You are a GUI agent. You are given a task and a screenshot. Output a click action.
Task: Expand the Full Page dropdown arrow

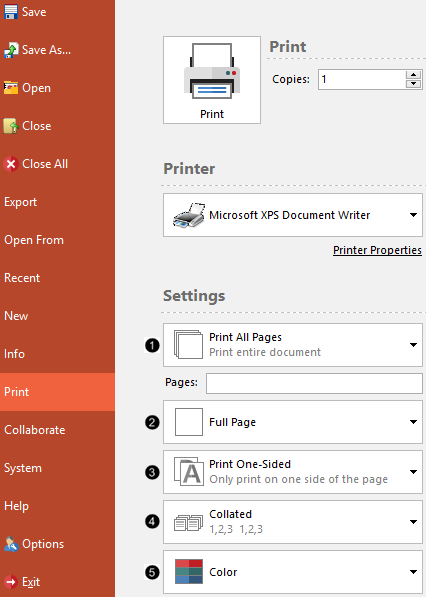point(413,422)
